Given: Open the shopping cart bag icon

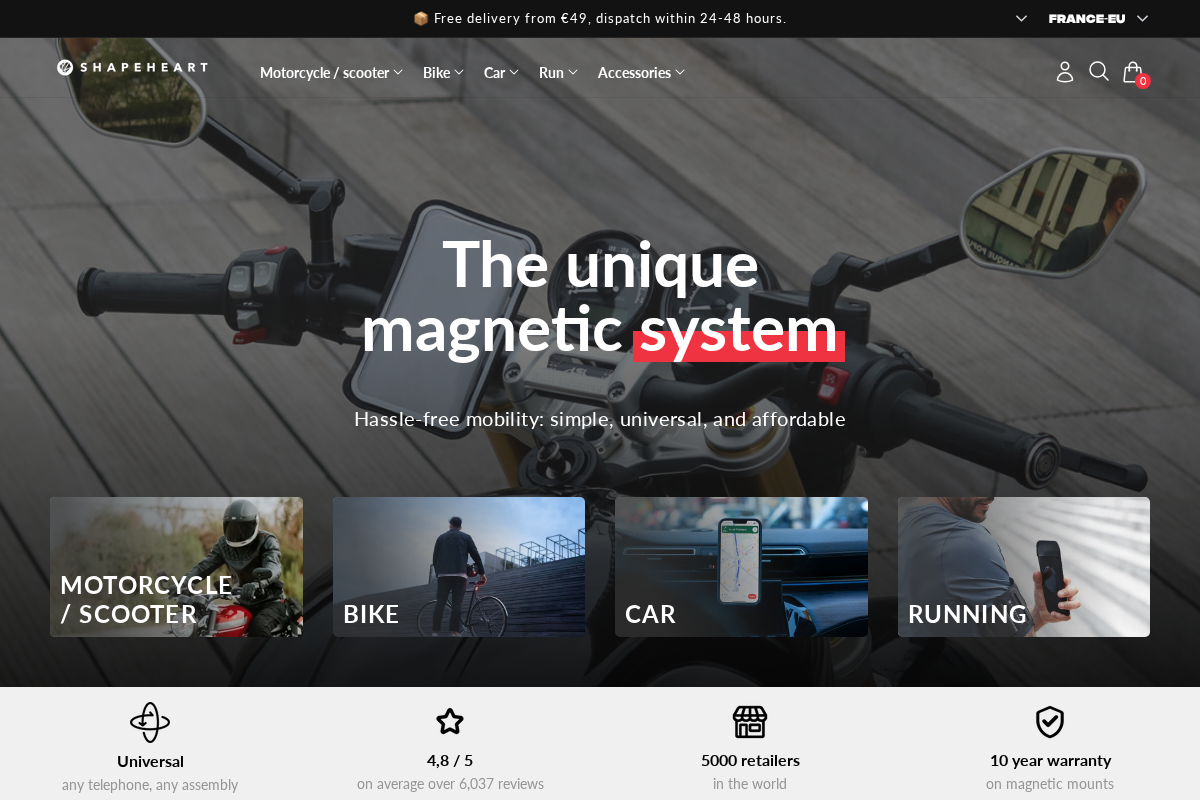Looking at the screenshot, I should click(1132, 71).
